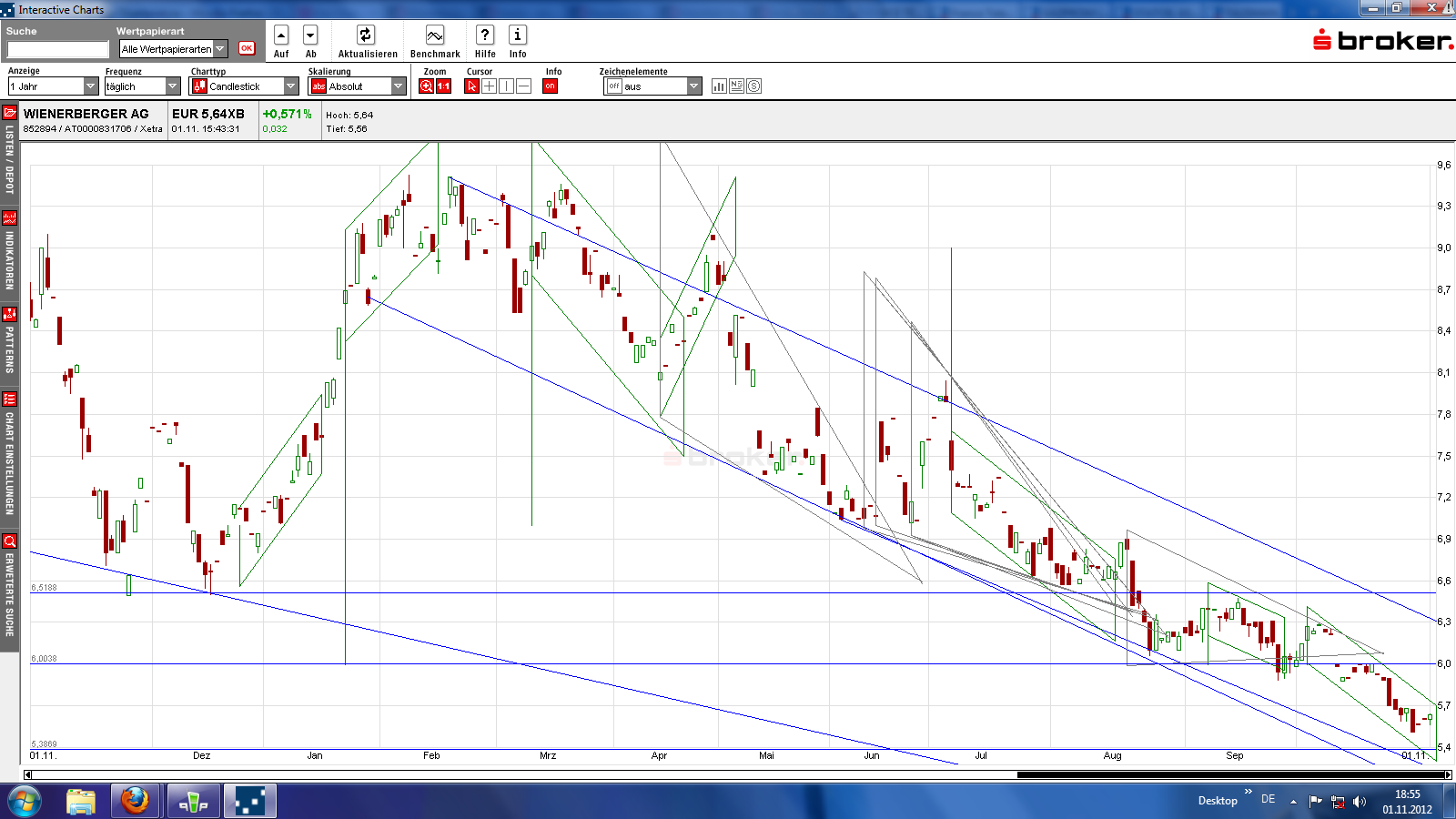The image size is (1456, 819).
Task: Select the crosshair cursor tool
Action: click(x=490, y=86)
